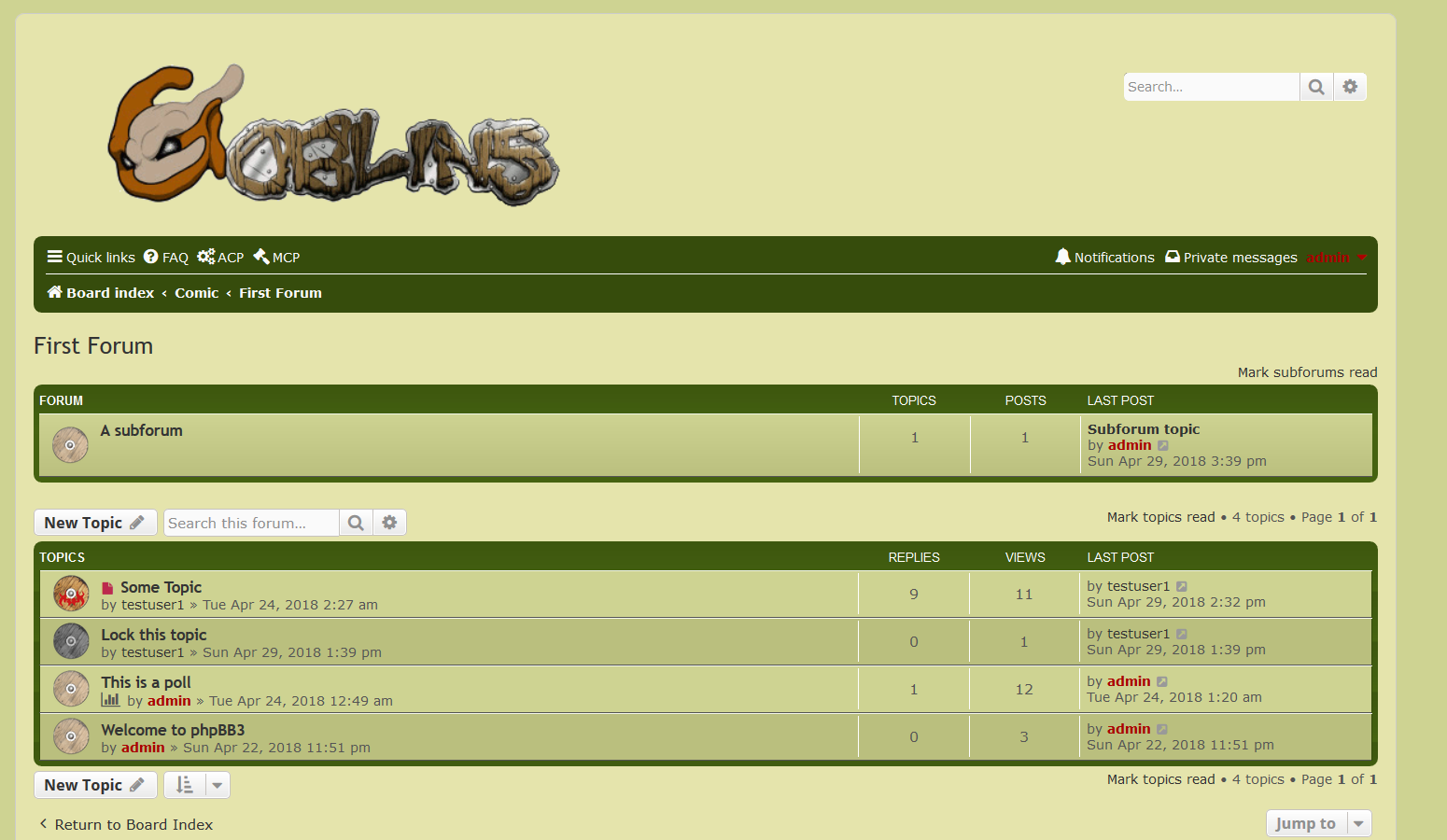Click the magnifier search button in header
The image size is (1447, 840).
1316,87
